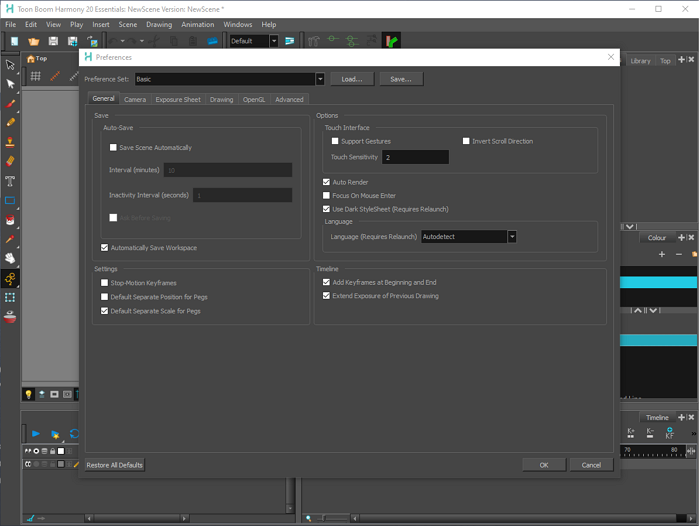
Task: Enable Save Scene Automatically checkbox
Action: 113,147
